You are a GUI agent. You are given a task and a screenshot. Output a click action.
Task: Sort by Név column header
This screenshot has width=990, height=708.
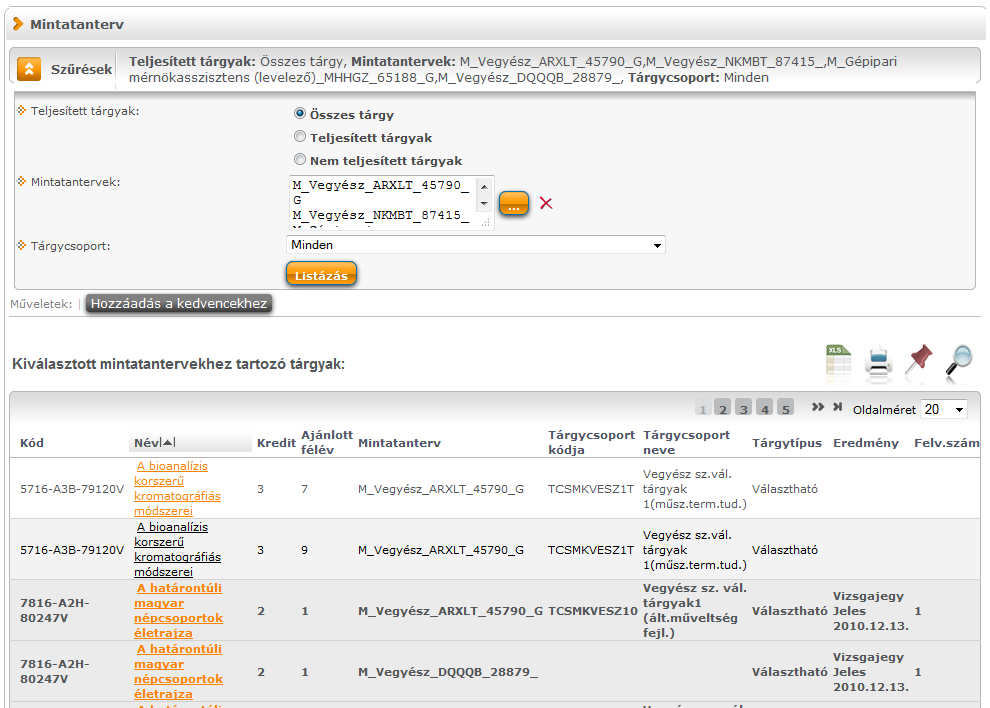tap(147, 443)
